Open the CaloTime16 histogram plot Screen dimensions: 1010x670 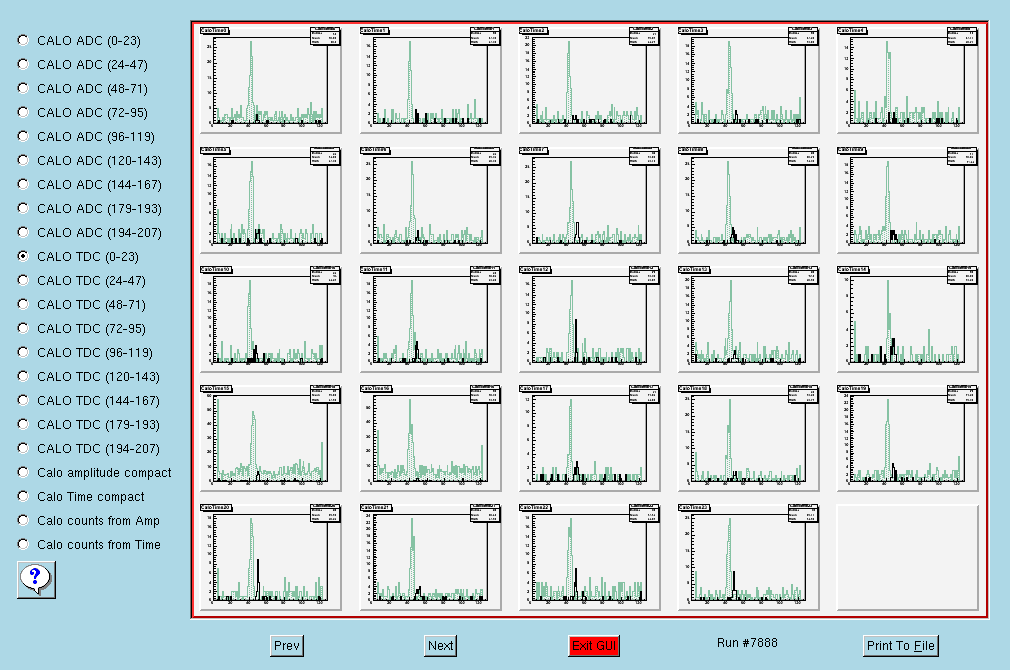point(430,438)
